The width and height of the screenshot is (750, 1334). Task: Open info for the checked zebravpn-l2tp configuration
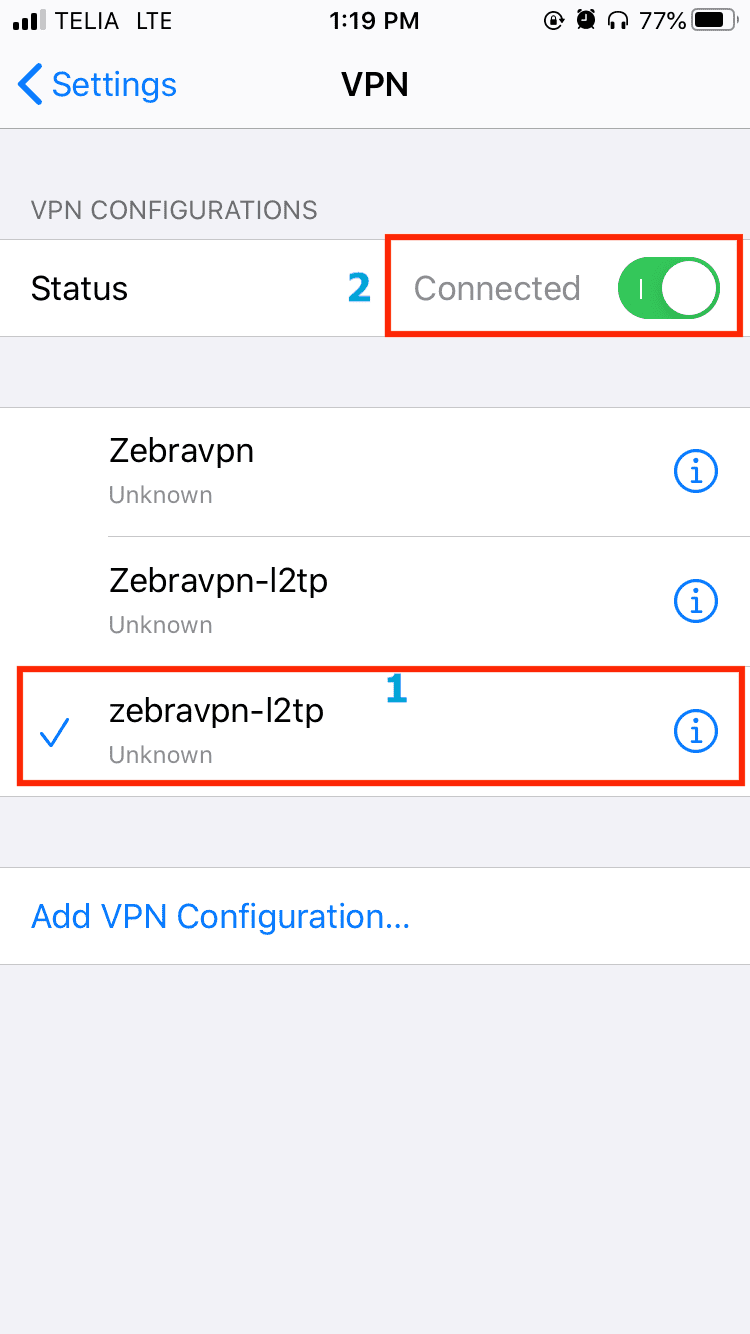point(696,732)
